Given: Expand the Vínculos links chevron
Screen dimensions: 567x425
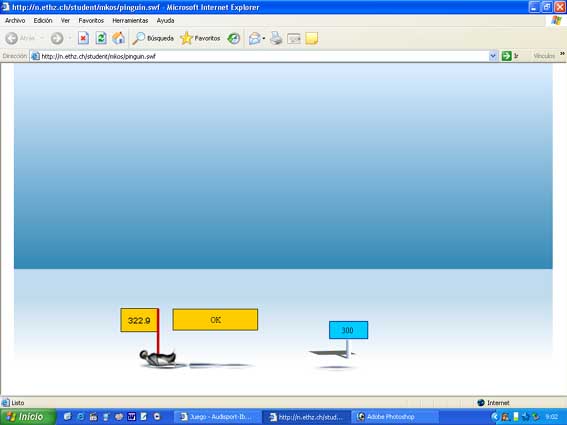Looking at the screenshot, I should (x=562, y=54).
